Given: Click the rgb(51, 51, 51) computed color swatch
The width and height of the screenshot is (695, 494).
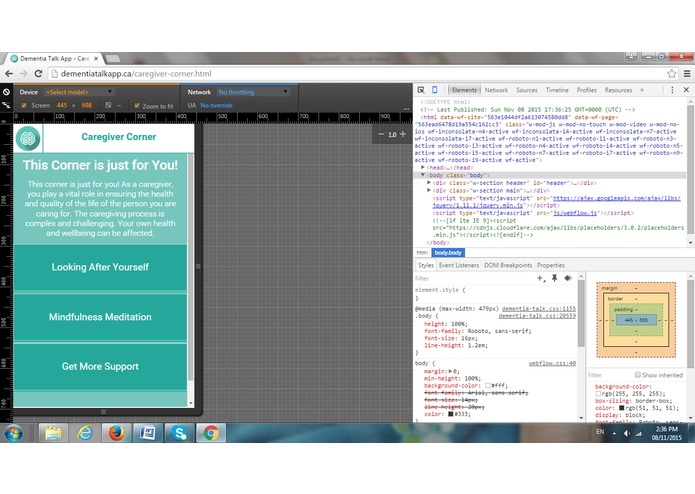Looking at the screenshot, I should (622, 408).
